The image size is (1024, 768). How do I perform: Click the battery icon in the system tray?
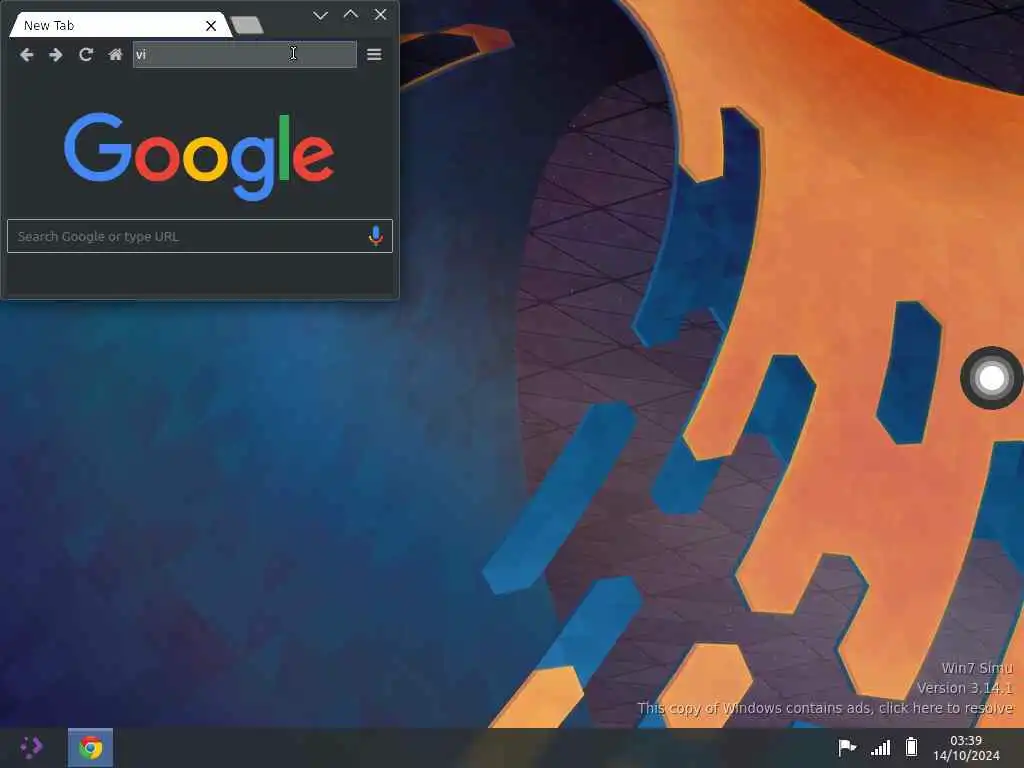point(912,746)
